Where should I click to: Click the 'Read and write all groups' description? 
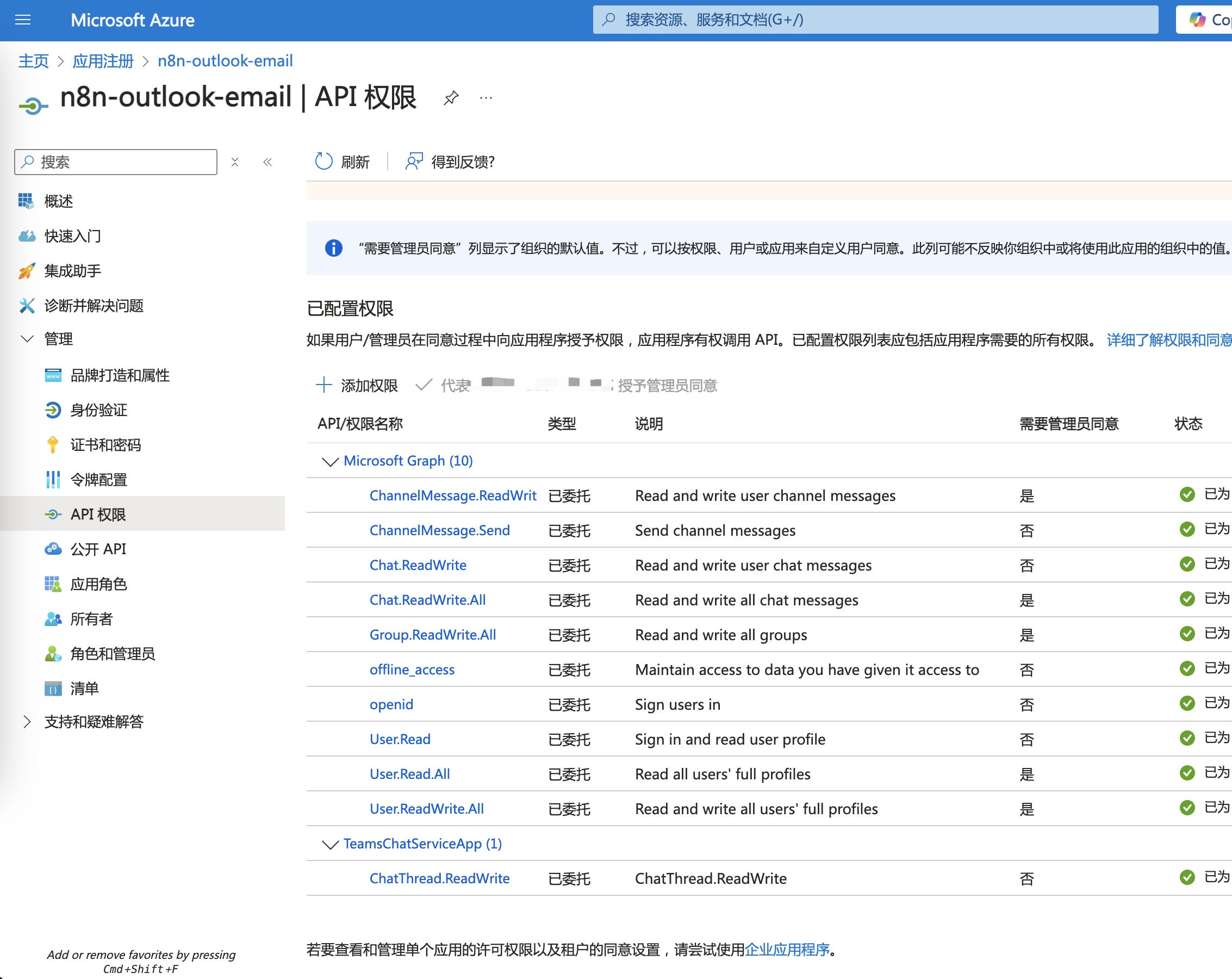[x=720, y=635]
